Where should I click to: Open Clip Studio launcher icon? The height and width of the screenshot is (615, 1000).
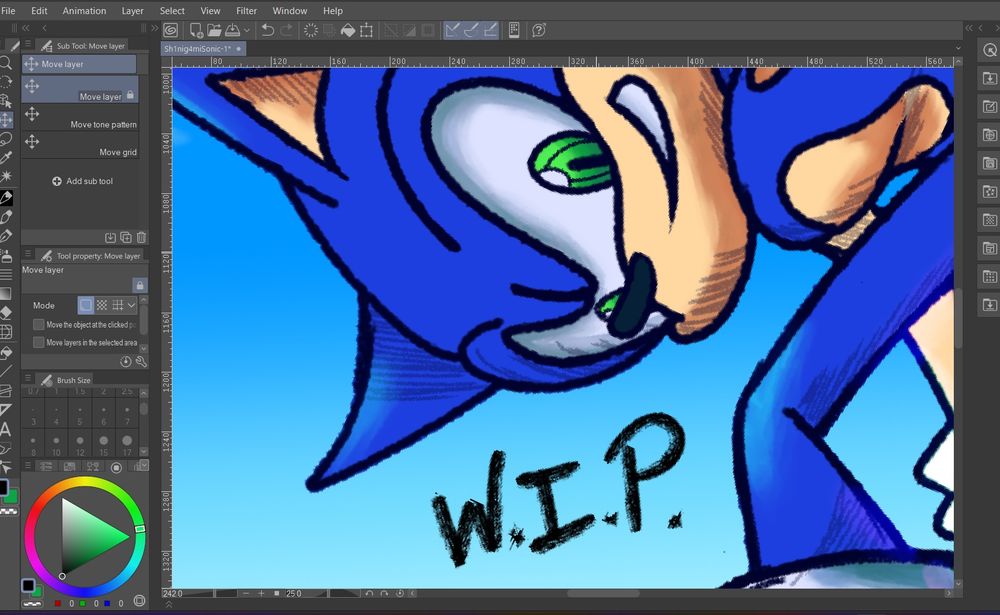[170, 30]
